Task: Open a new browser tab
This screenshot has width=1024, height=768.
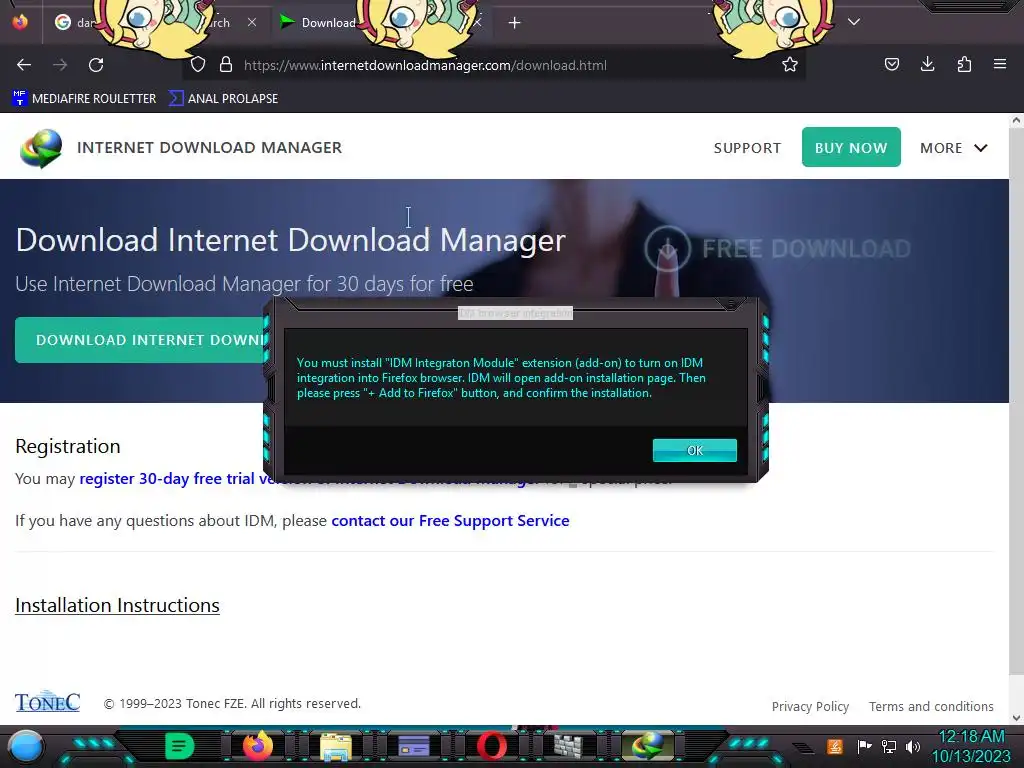Action: coord(515,23)
